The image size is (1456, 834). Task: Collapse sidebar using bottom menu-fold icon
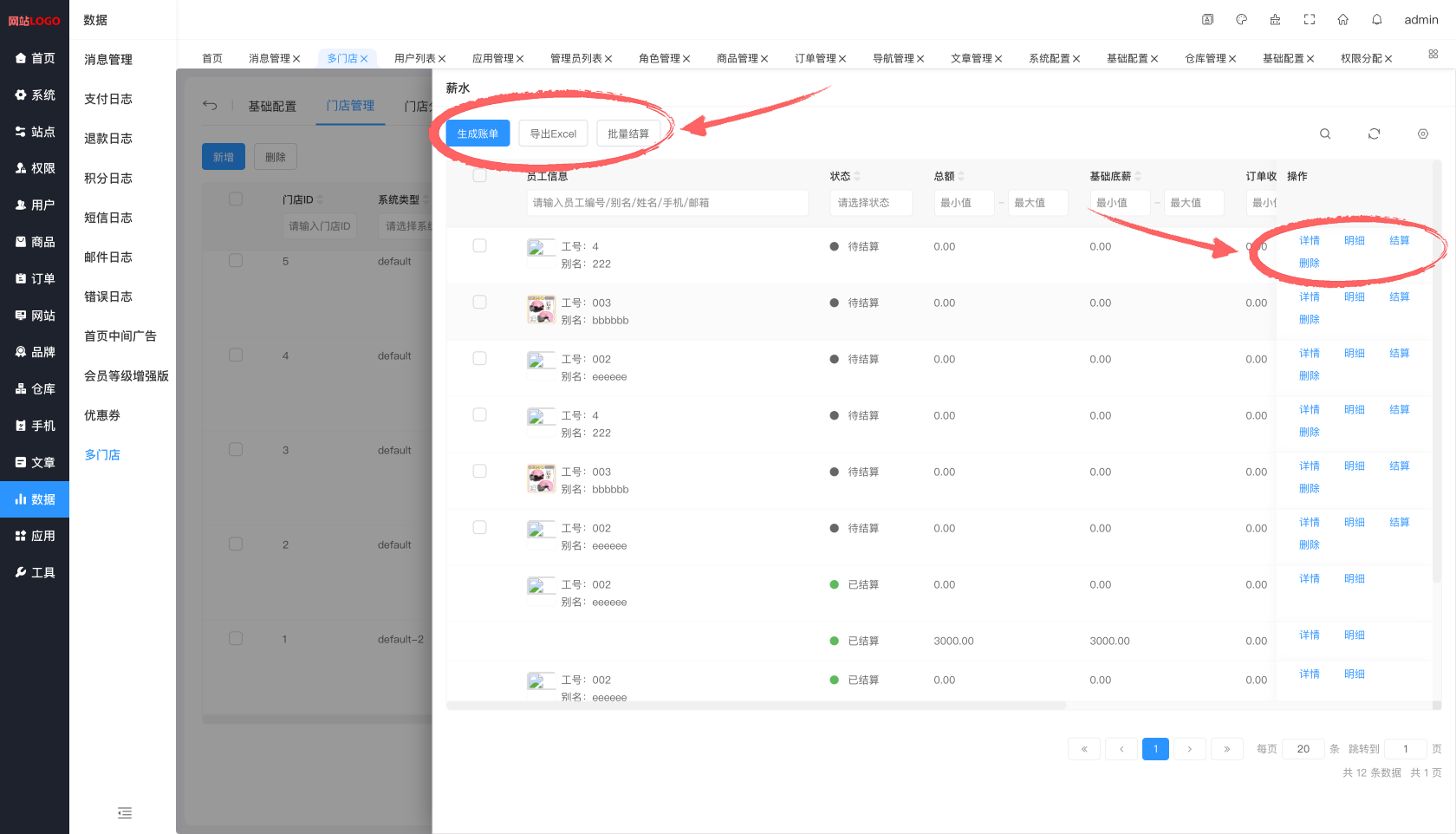pos(125,812)
